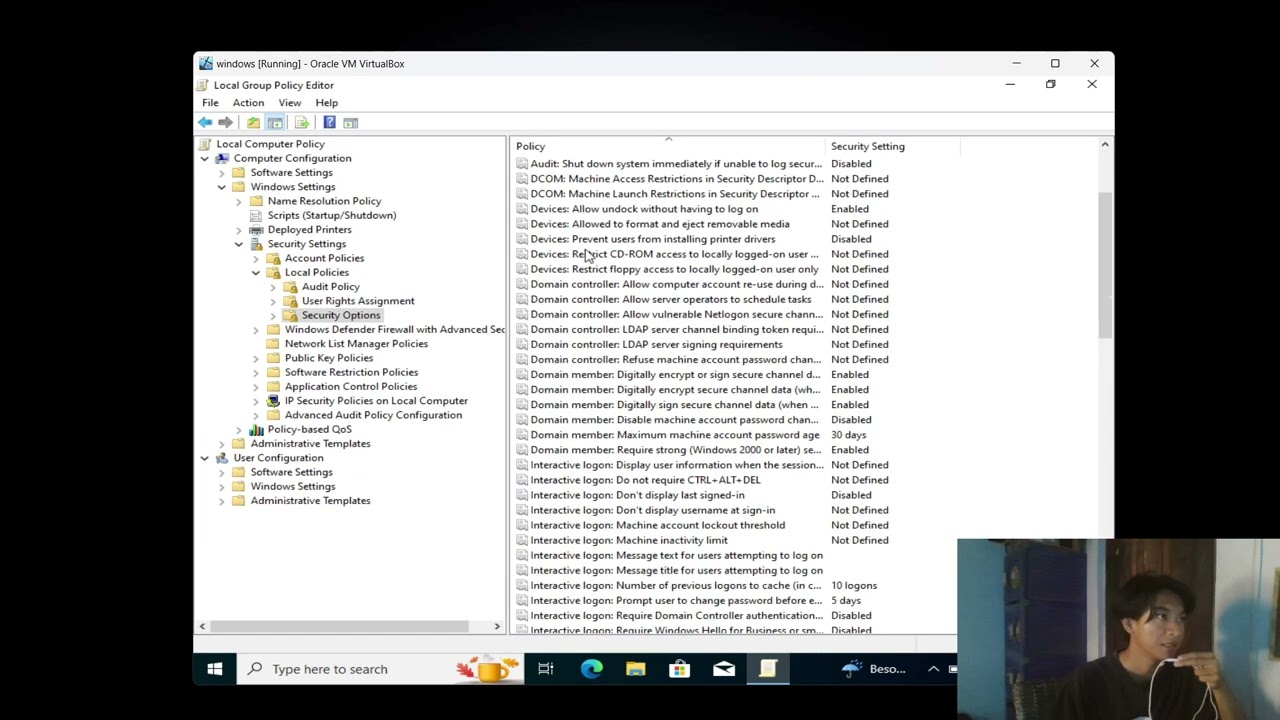Click the Forward arrow toolbar icon
The width and height of the screenshot is (1280, 720).
pyautogui.click(x=225, y=122)
